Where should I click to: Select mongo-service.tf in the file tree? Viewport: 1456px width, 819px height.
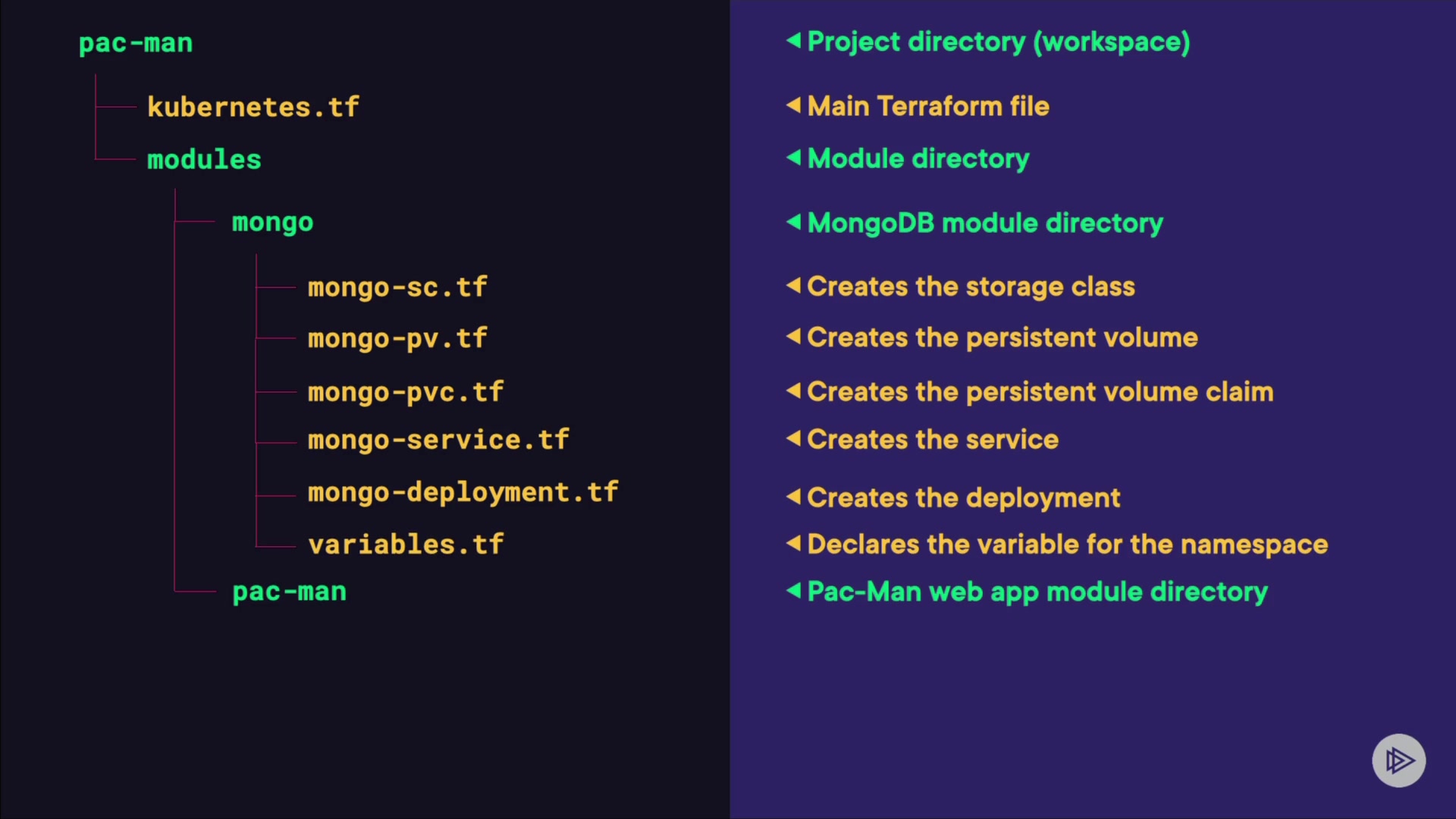(438, 440)
